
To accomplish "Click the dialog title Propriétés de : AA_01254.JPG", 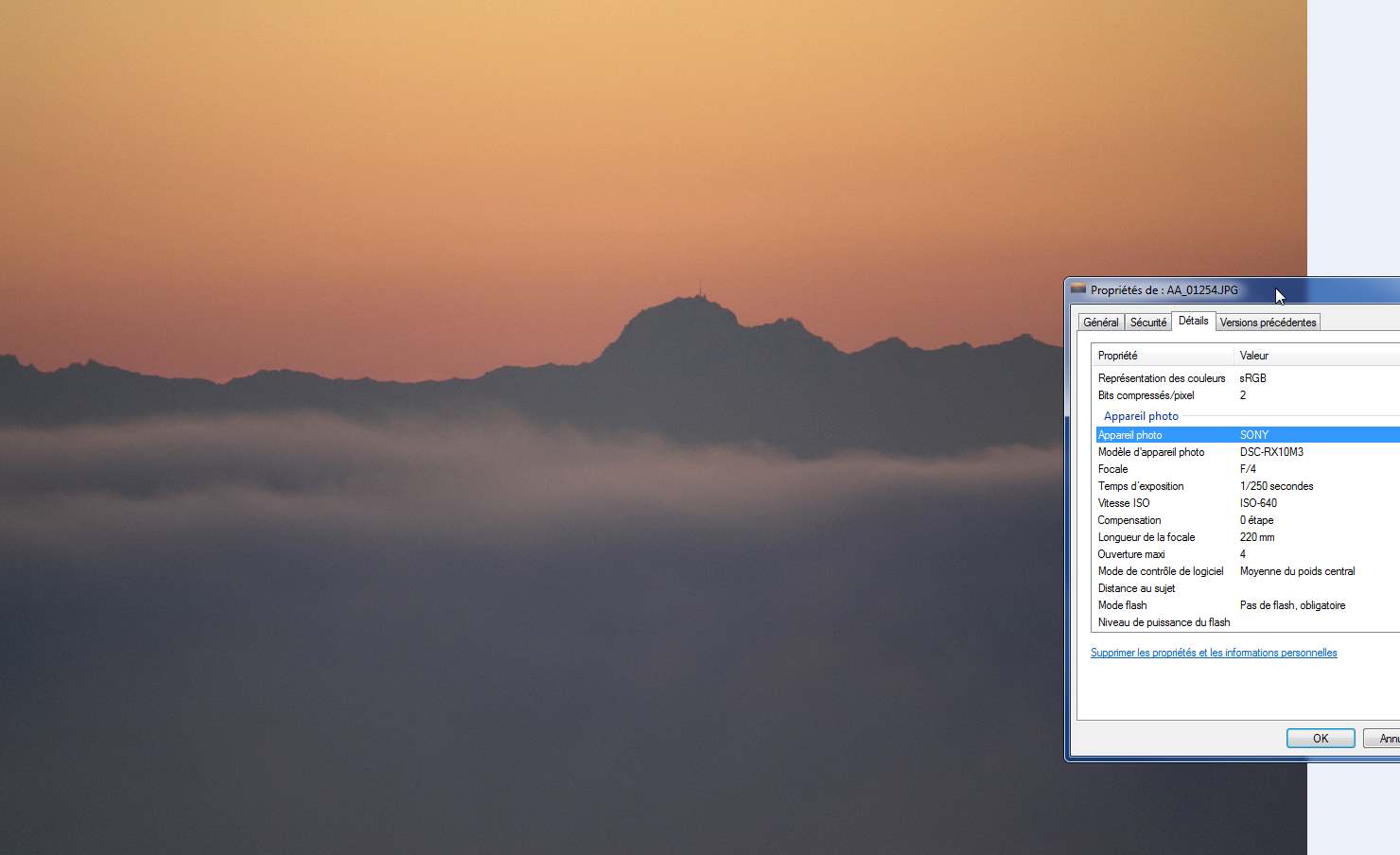I will (x=1164, y=290).
